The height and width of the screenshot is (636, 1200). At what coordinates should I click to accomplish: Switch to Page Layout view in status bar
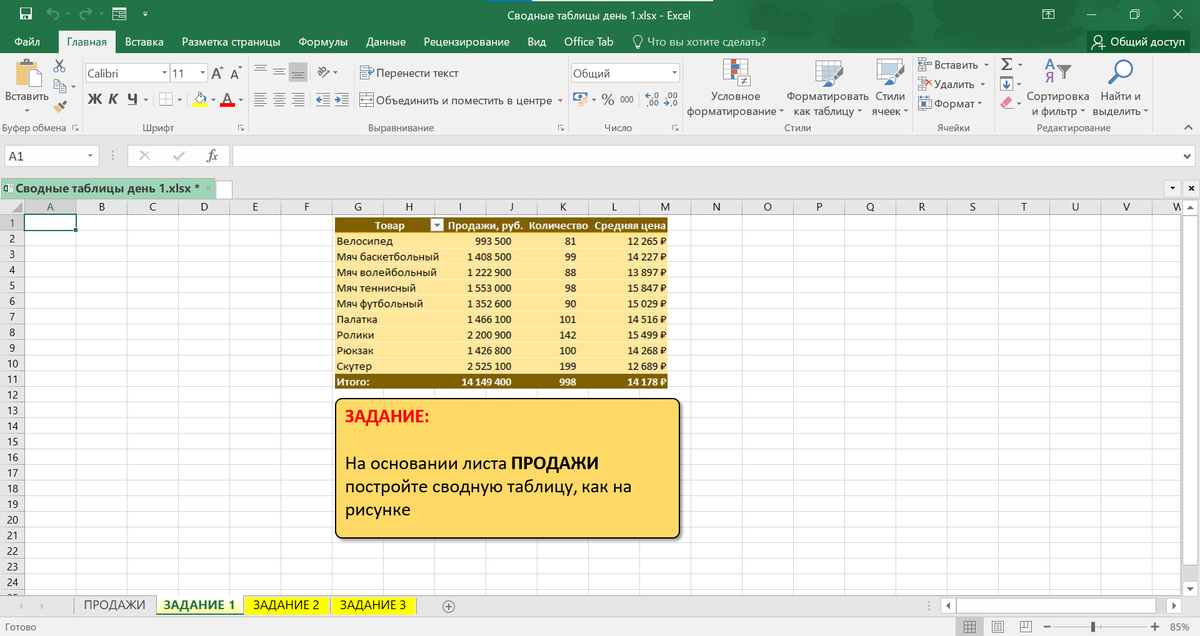999,627
